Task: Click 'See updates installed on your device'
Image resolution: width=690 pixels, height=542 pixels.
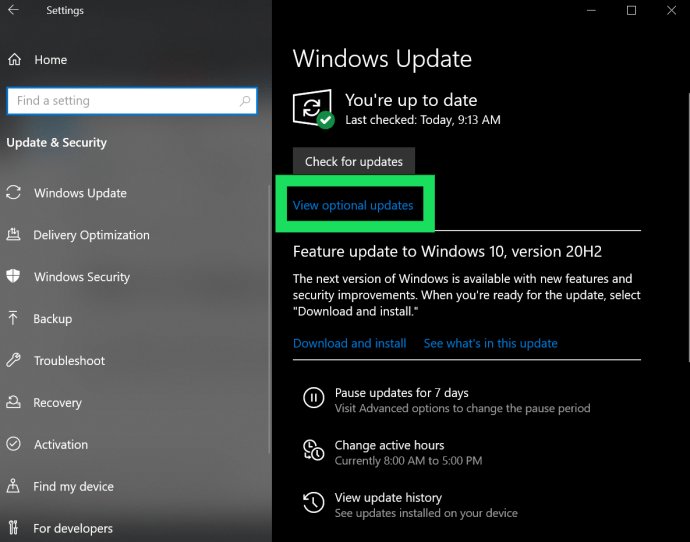Action: (x=426, y=513)
